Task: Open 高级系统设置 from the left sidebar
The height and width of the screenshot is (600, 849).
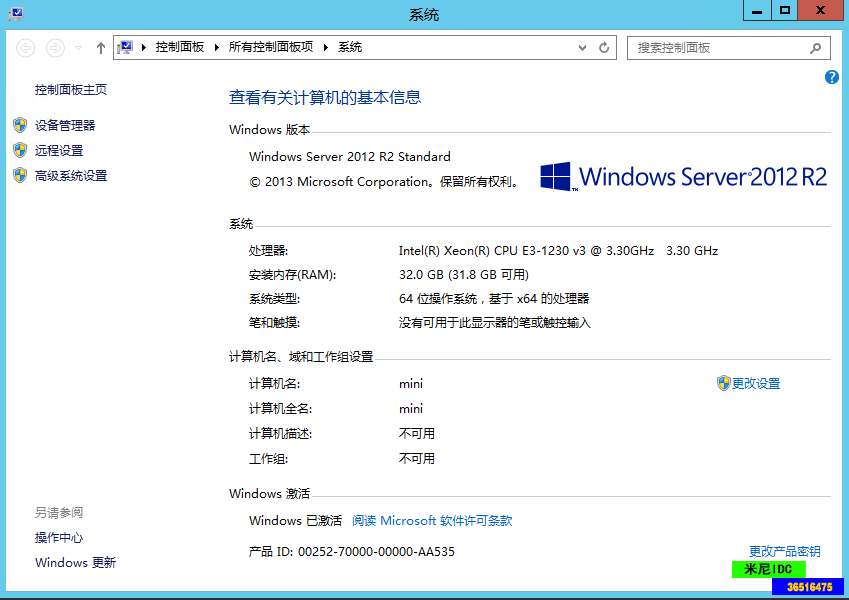Action: click(71, 175)
